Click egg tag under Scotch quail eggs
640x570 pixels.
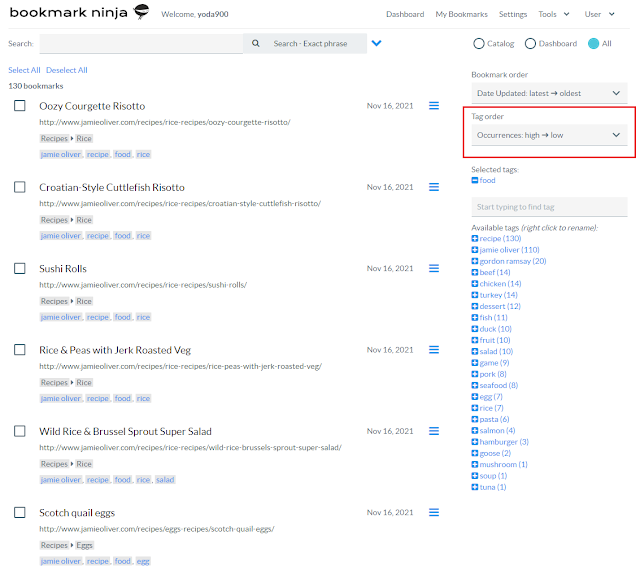(143, 561)
